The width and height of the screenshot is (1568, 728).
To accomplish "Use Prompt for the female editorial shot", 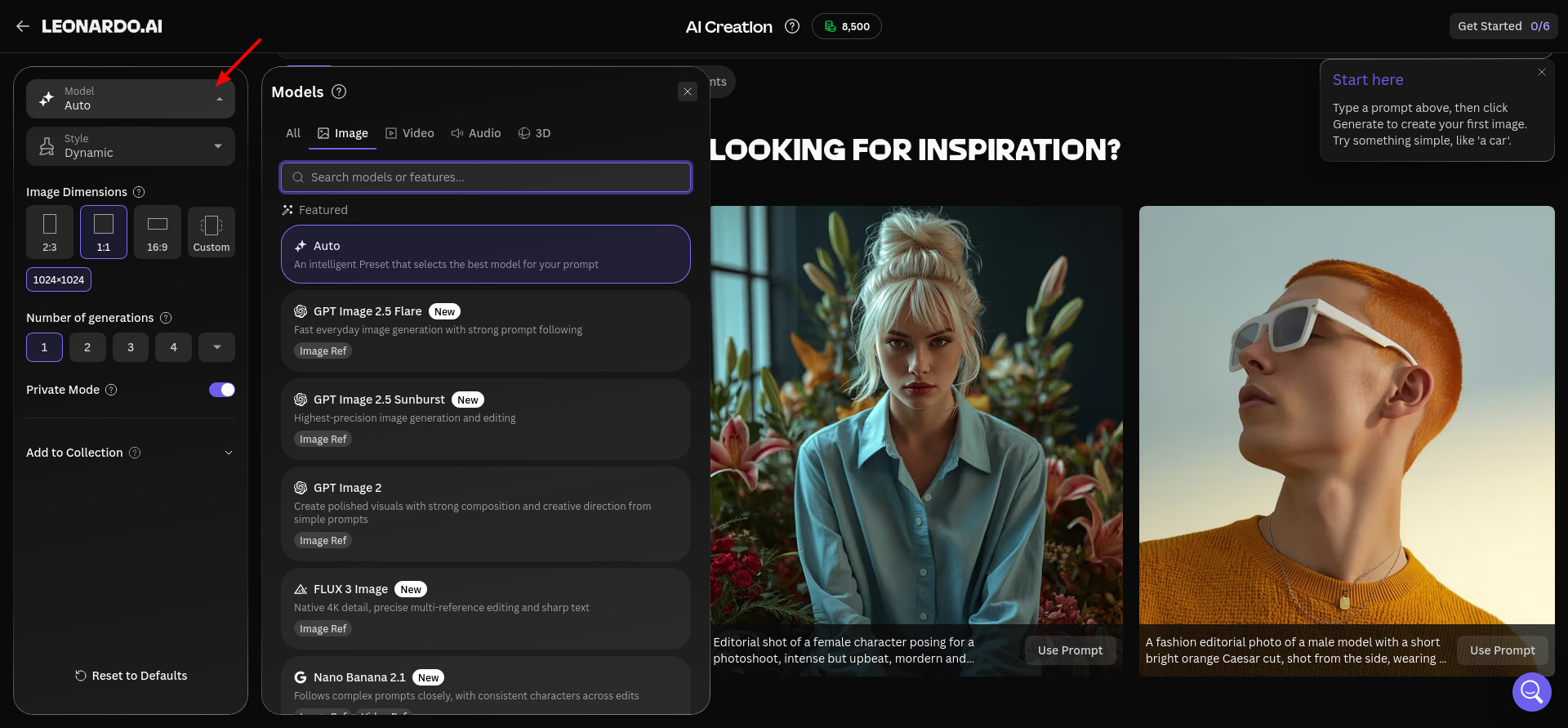I will (1070, 650).
